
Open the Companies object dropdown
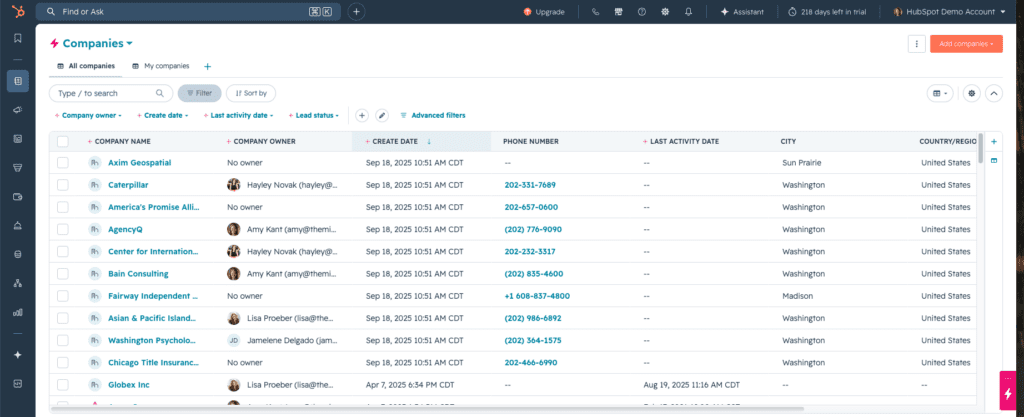tap(97, 43)
